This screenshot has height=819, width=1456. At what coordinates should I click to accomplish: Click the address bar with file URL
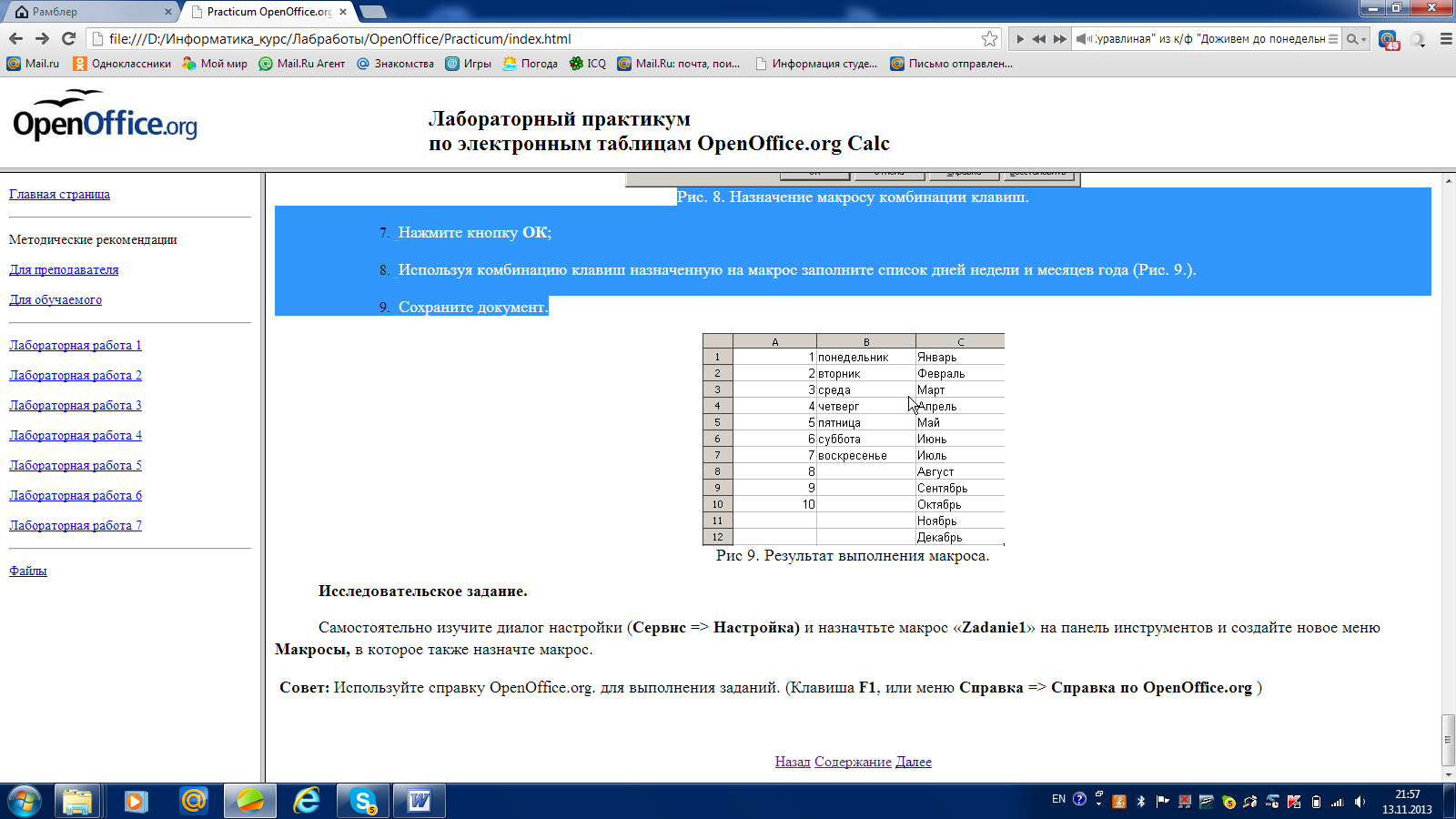537,38
